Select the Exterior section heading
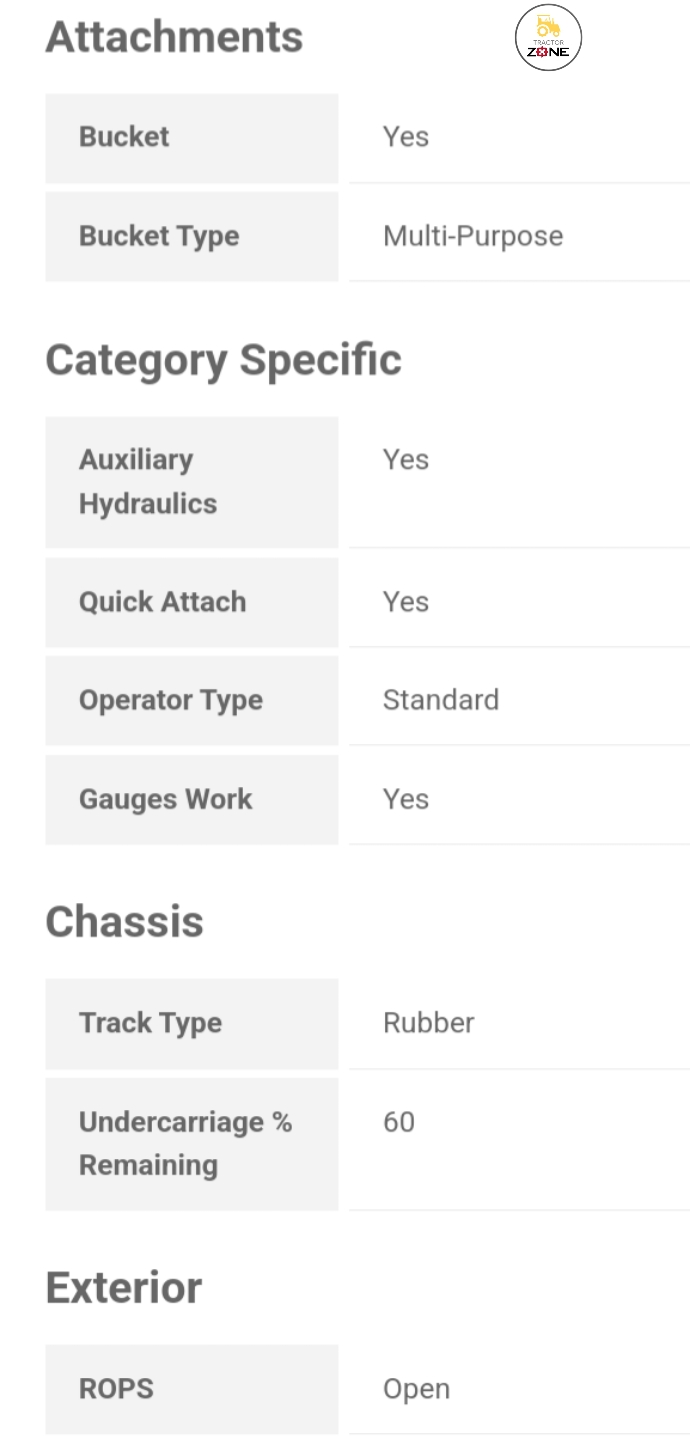 tap(123, 1288)
